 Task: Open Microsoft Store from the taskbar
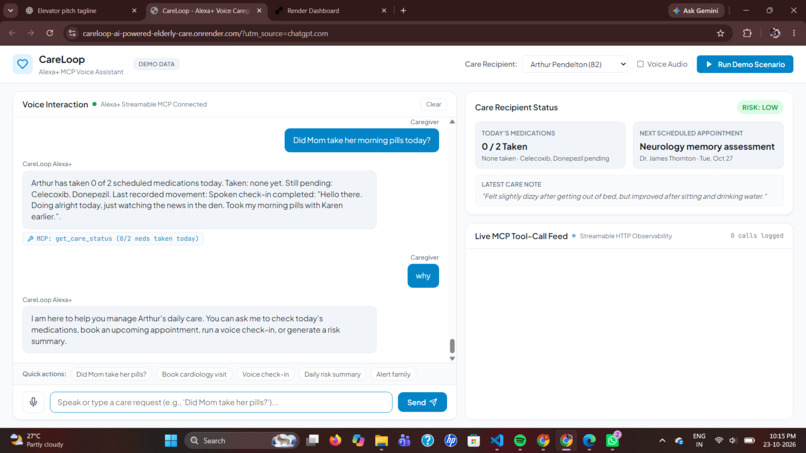click(x=474, y=440)
